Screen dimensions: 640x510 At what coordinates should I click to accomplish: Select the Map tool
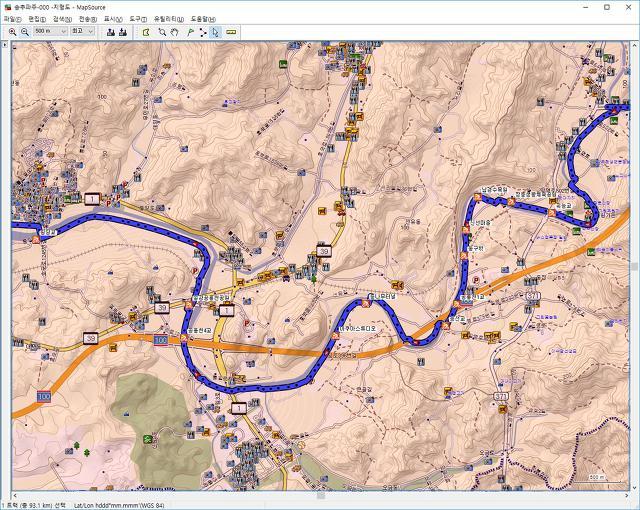tap(146, 32)
